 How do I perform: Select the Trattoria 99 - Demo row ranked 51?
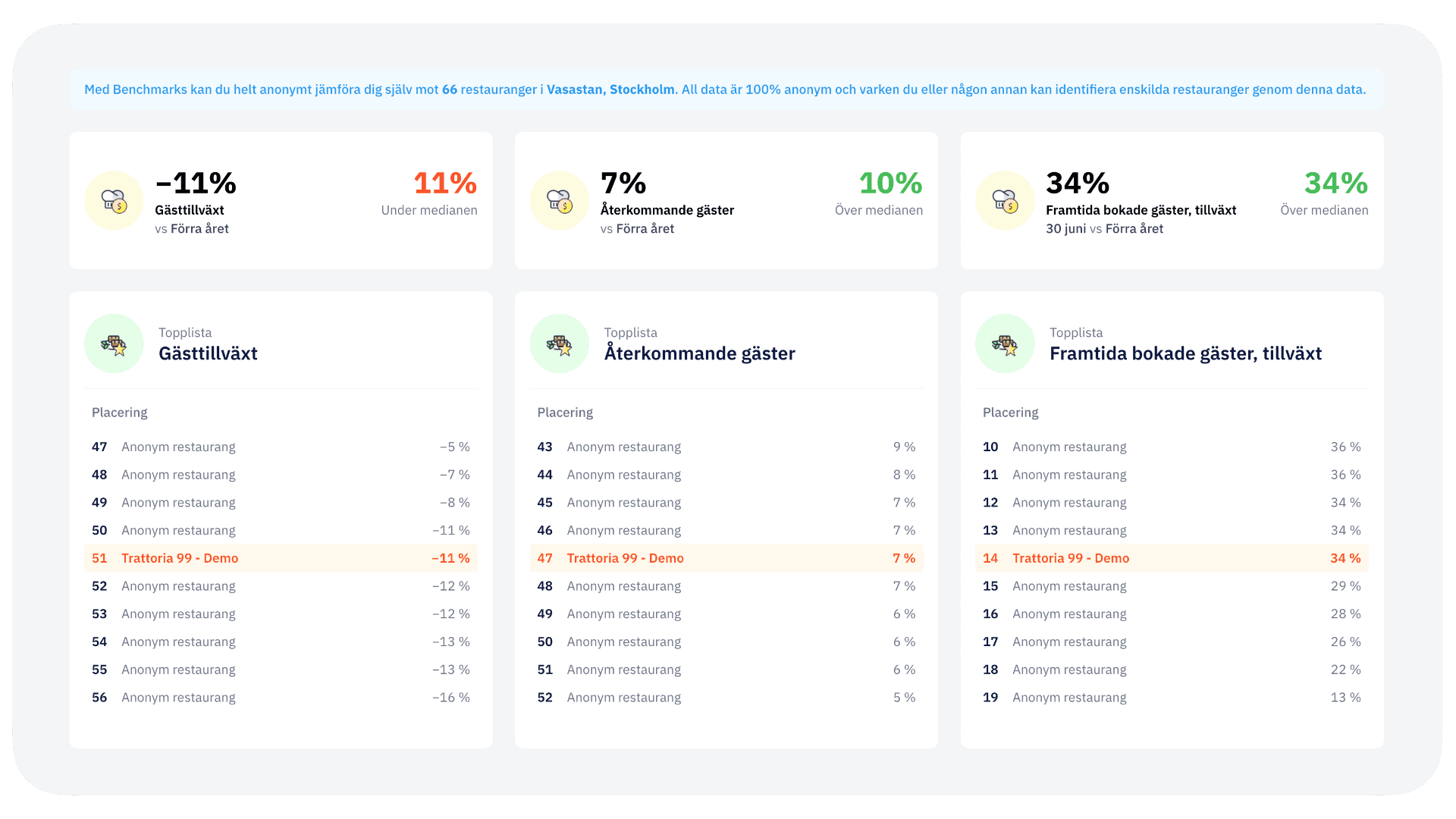(281, 558)
